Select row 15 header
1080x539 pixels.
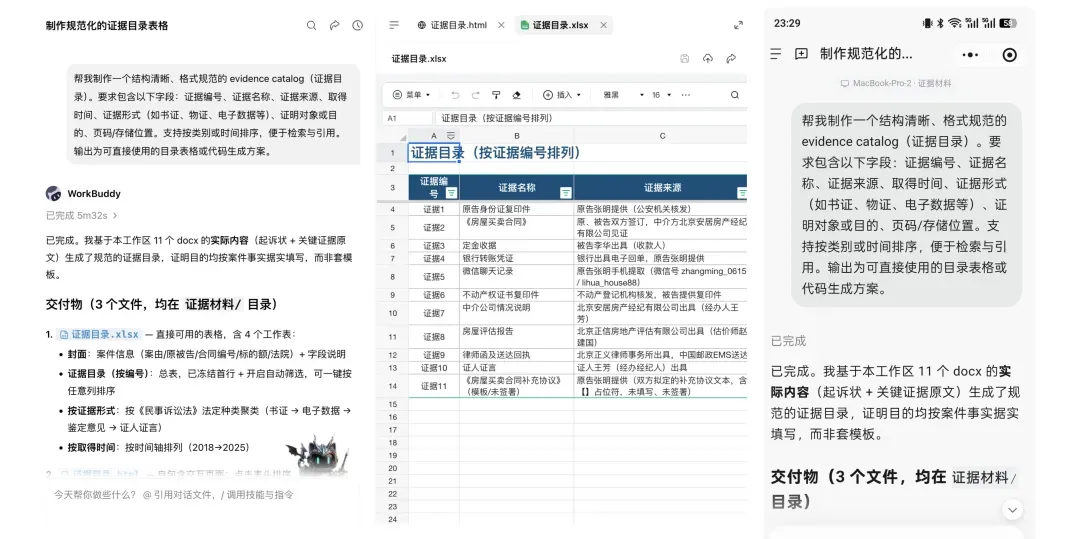click(392, 404)
